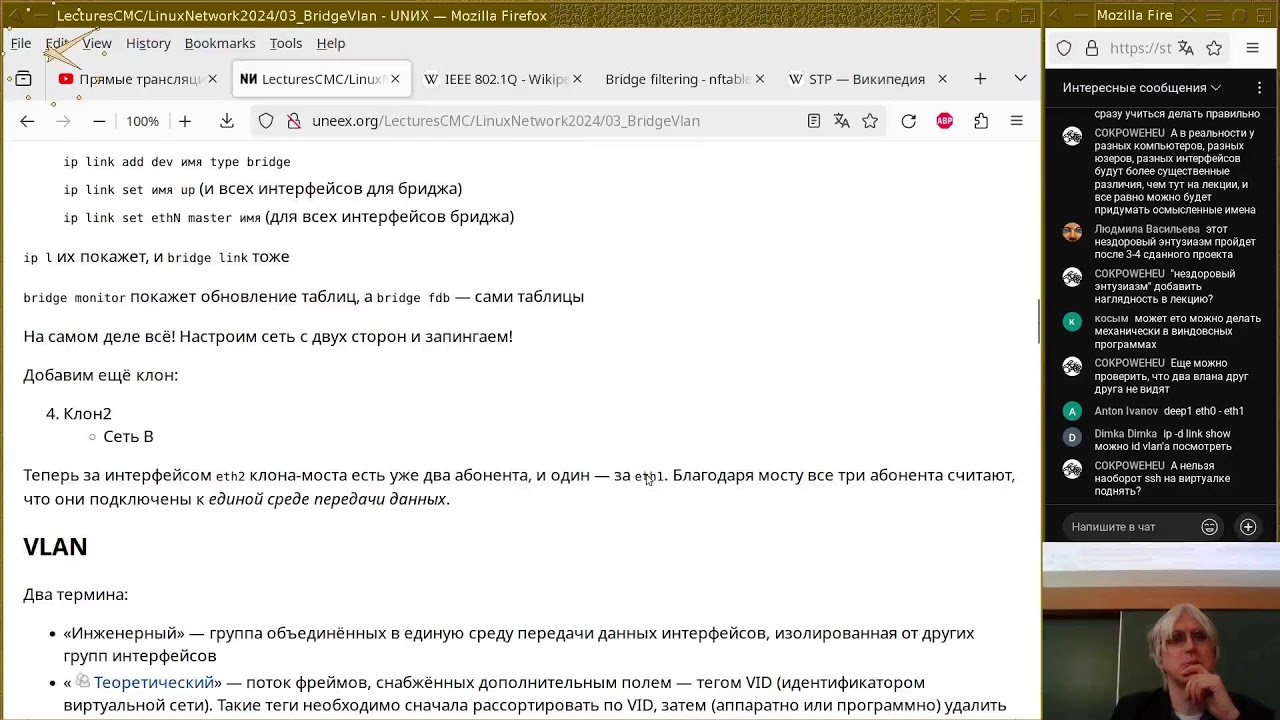Close the IEEE 802.1Q tab
This screenshot has width=1280, height=720.
[x=577, y=79]
